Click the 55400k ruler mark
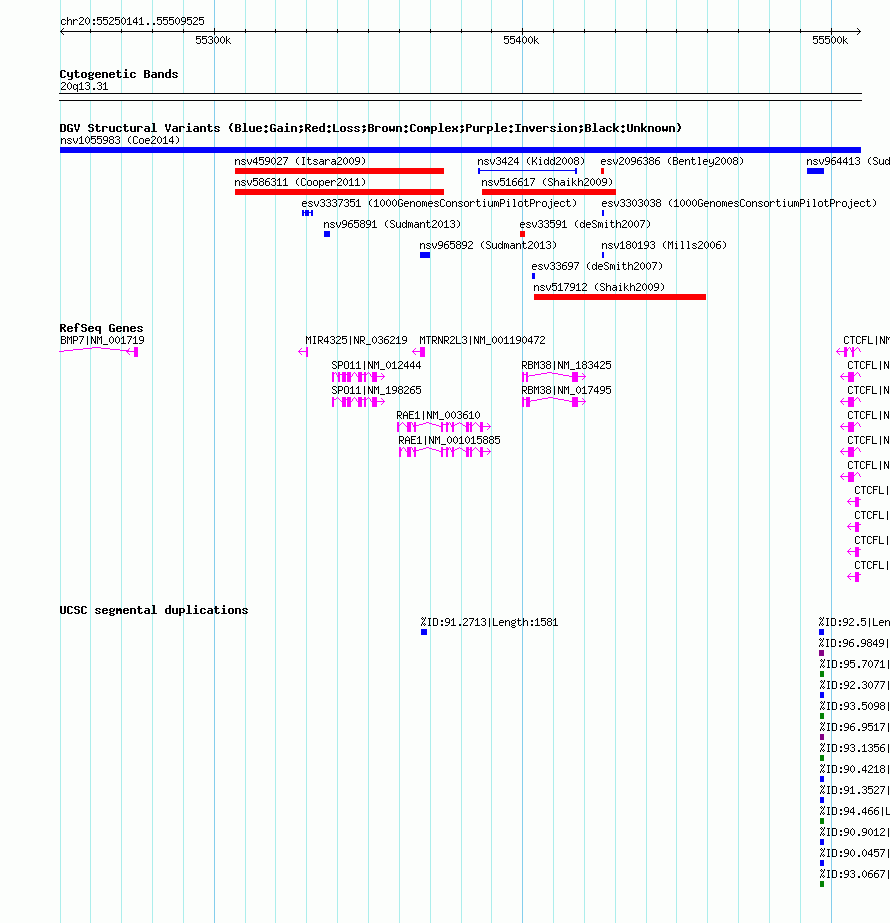 521,40
